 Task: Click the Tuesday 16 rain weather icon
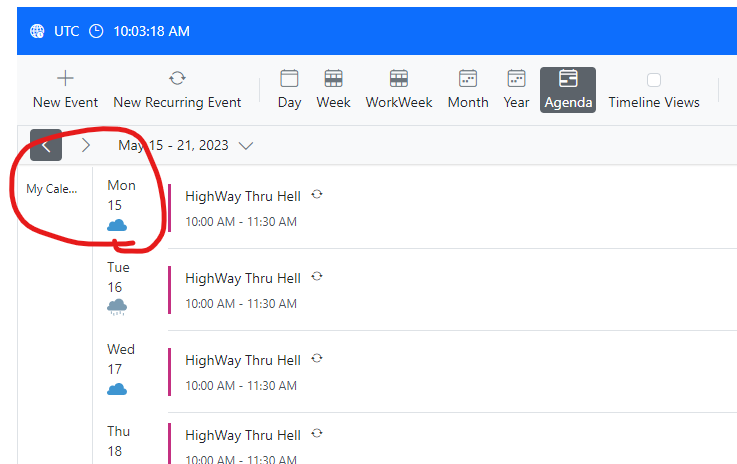point(117,307)
